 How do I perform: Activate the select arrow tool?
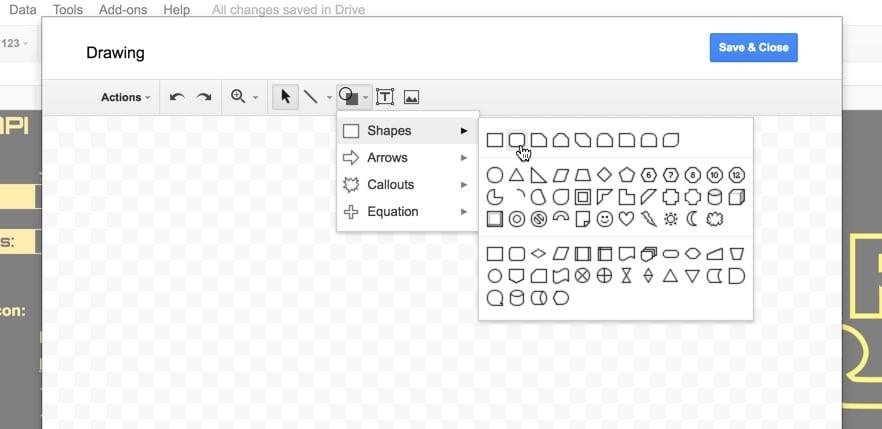(285, 97)
